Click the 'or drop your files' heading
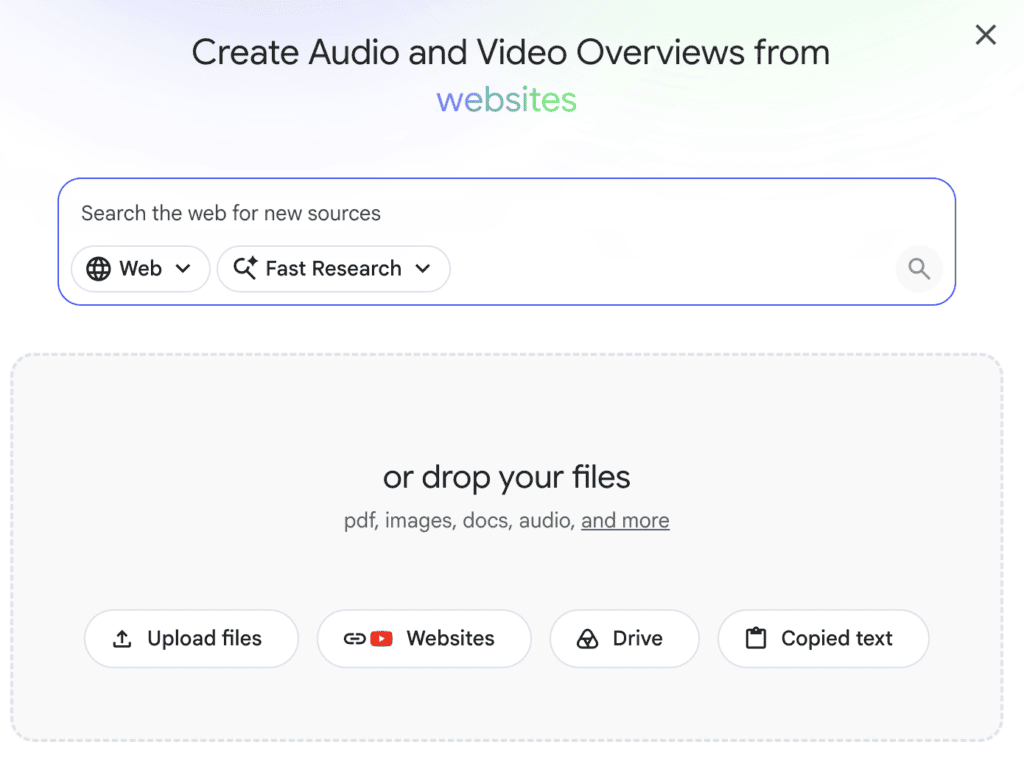The image size is (1024, 775). 507,477
